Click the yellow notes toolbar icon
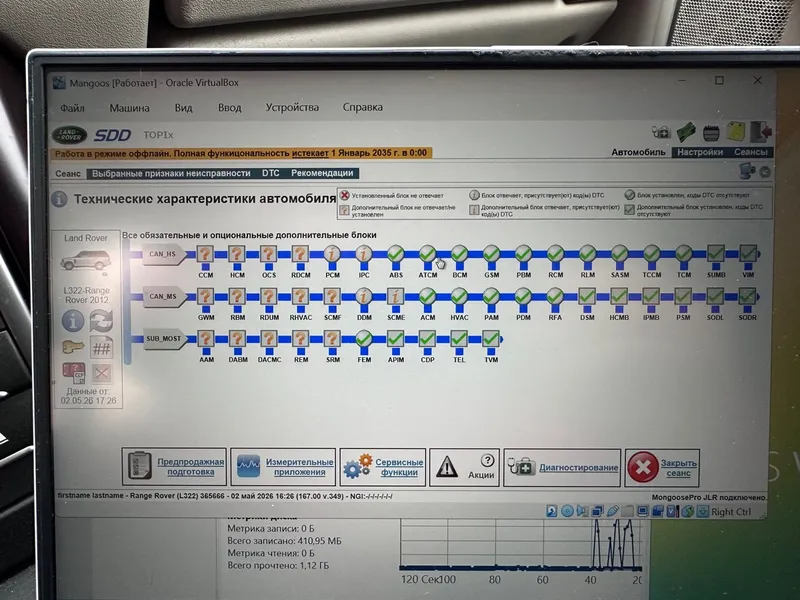Viewport: 800px width, 600px height. click(736, 132)
